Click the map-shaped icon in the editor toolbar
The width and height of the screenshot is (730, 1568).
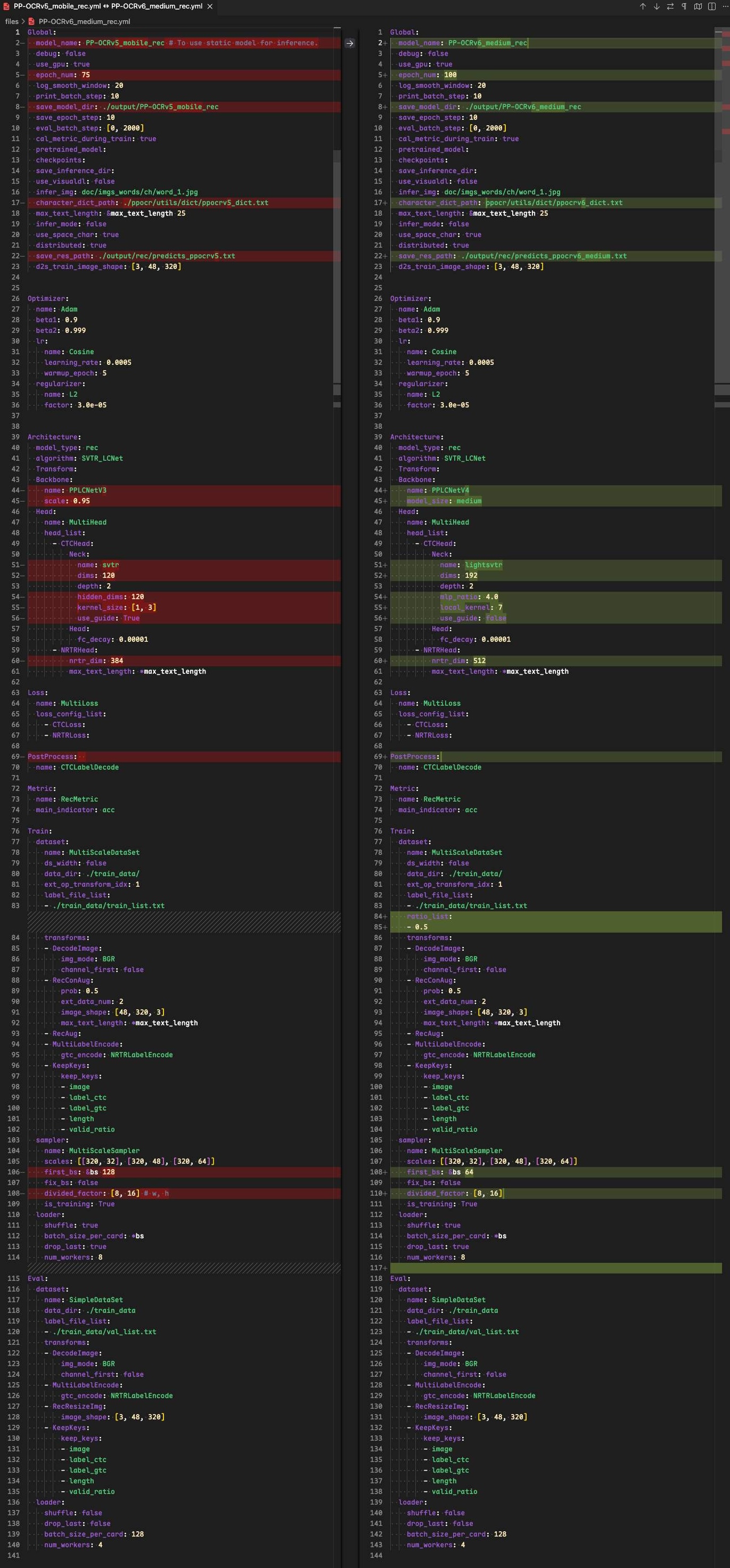698,7
